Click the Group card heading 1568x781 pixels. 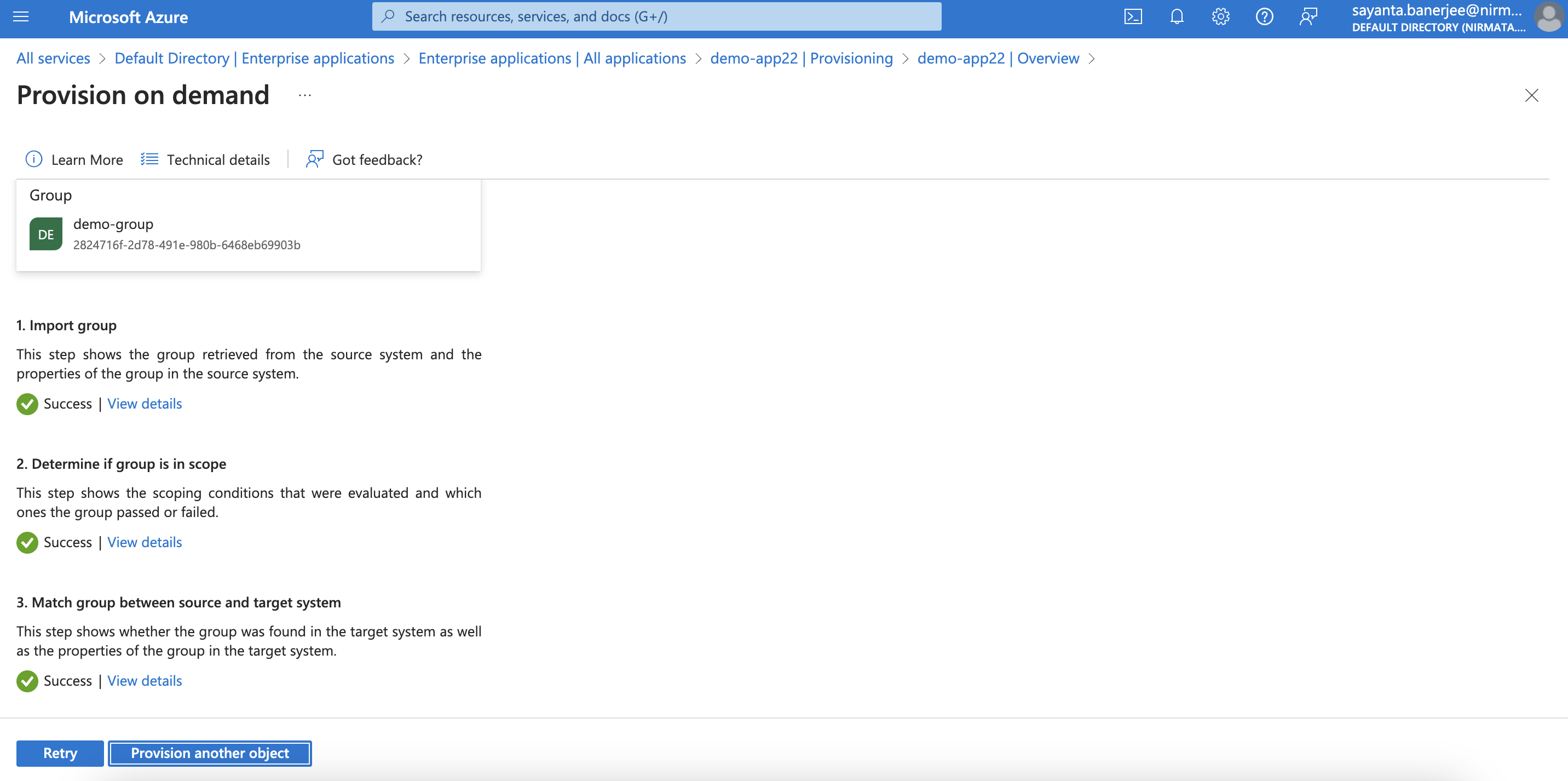[50, 195]
